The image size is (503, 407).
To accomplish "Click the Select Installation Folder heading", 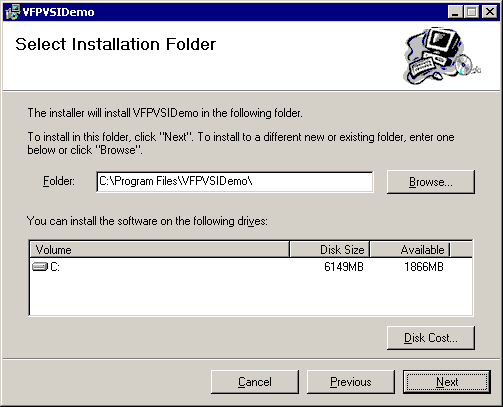I will (x=116, y=44).
